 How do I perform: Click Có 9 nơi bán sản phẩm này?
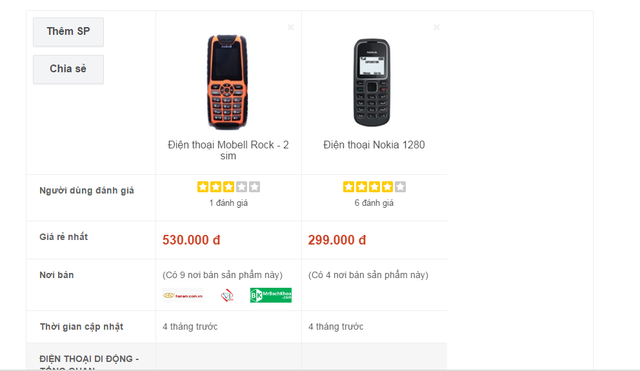222,275
